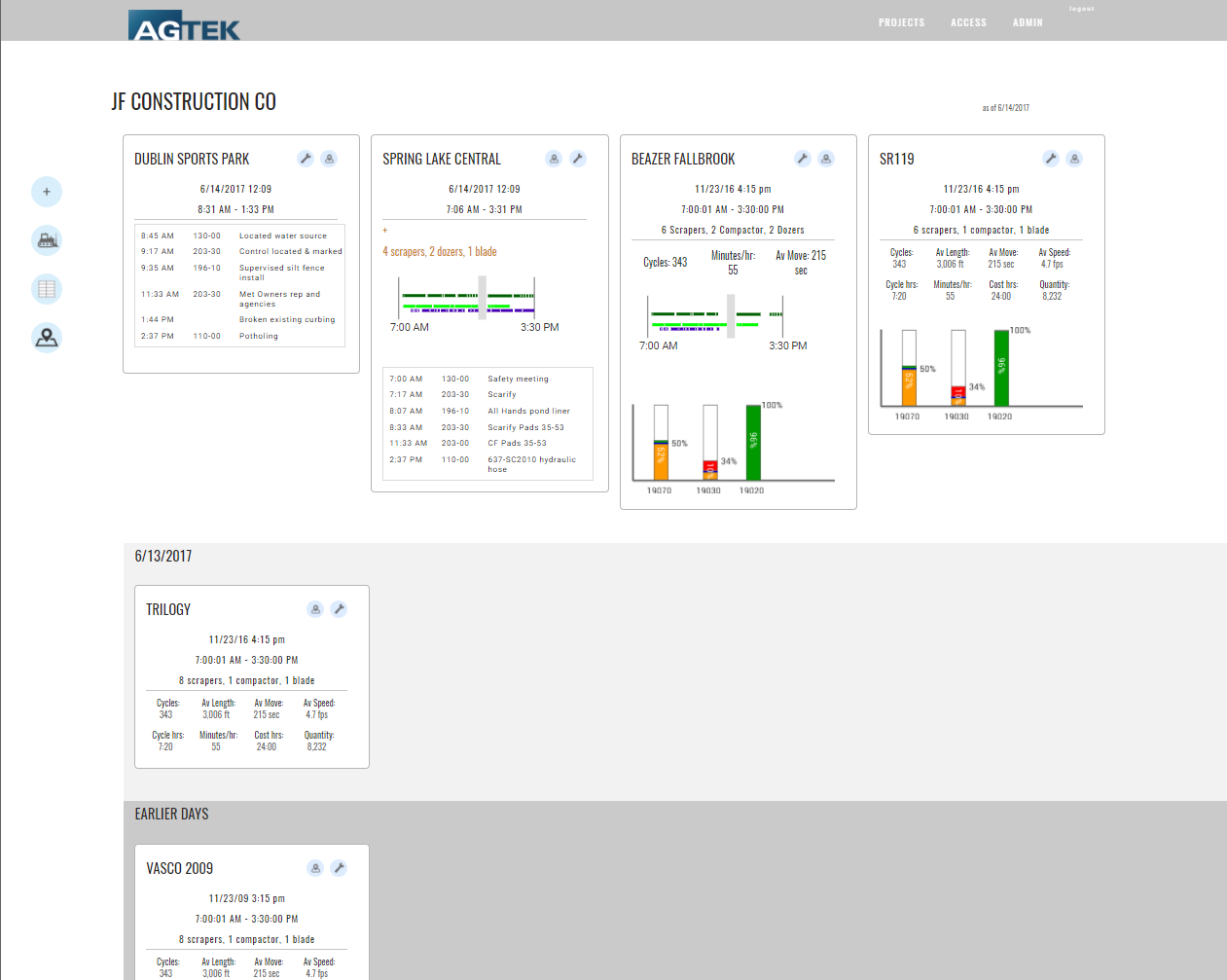Open the bulldozer equipment icon in sidebar
1227x980 pixels.
[47, 239]
